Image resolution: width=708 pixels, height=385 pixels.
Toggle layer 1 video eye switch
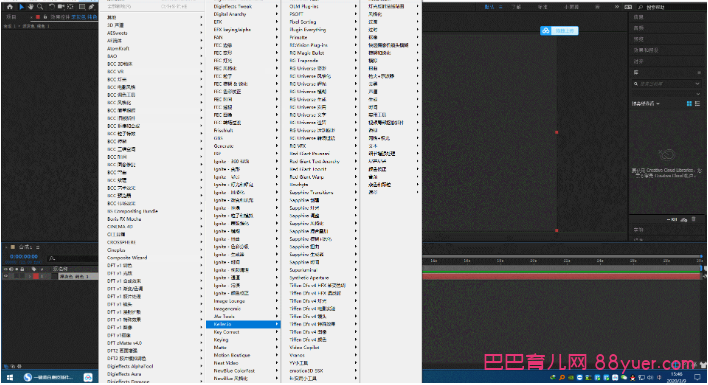[6, 276]
